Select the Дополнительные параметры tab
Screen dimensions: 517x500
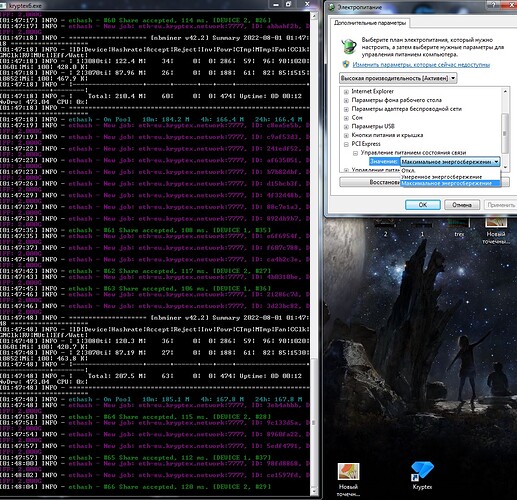tap(370, 23)
